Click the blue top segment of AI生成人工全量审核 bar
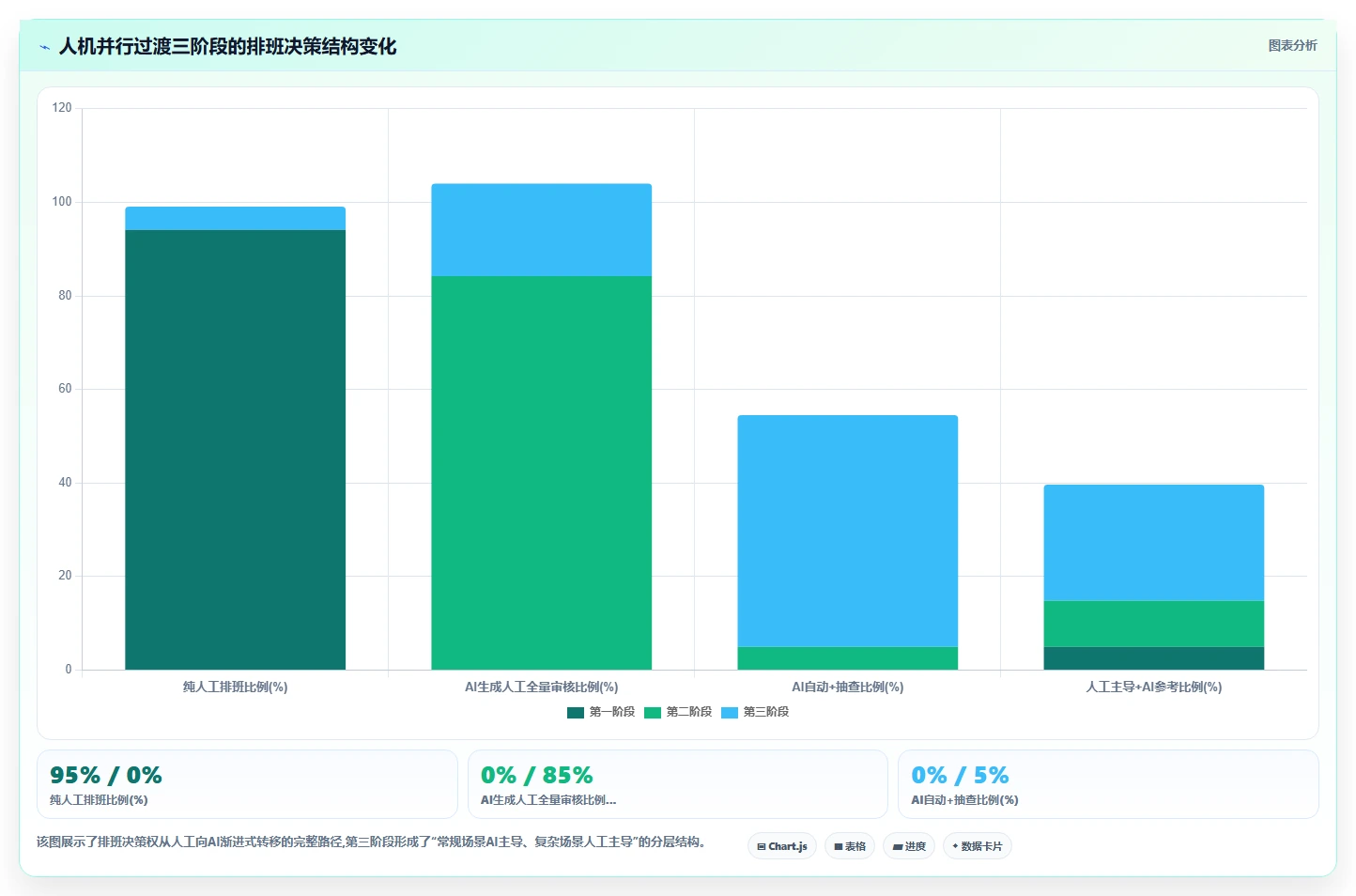 541,230
